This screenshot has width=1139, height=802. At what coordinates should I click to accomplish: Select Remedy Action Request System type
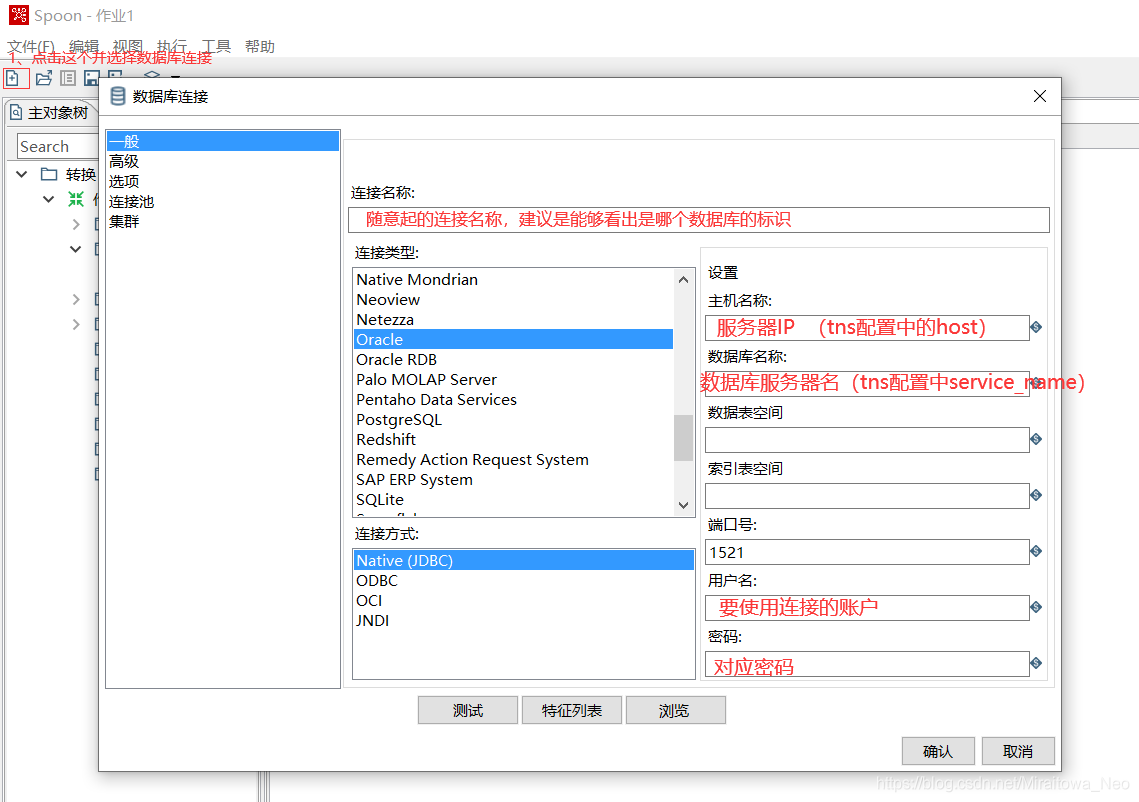pos(514,459)
